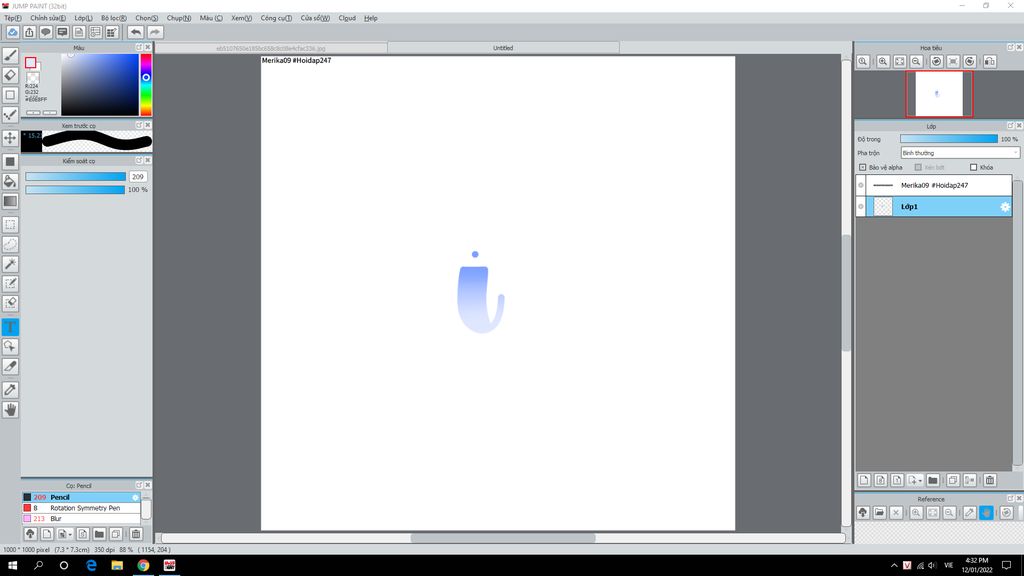The height and width of the screenshot is (576, 1024).
Task: Click the brush size value field 209
Action: point(137,177)
